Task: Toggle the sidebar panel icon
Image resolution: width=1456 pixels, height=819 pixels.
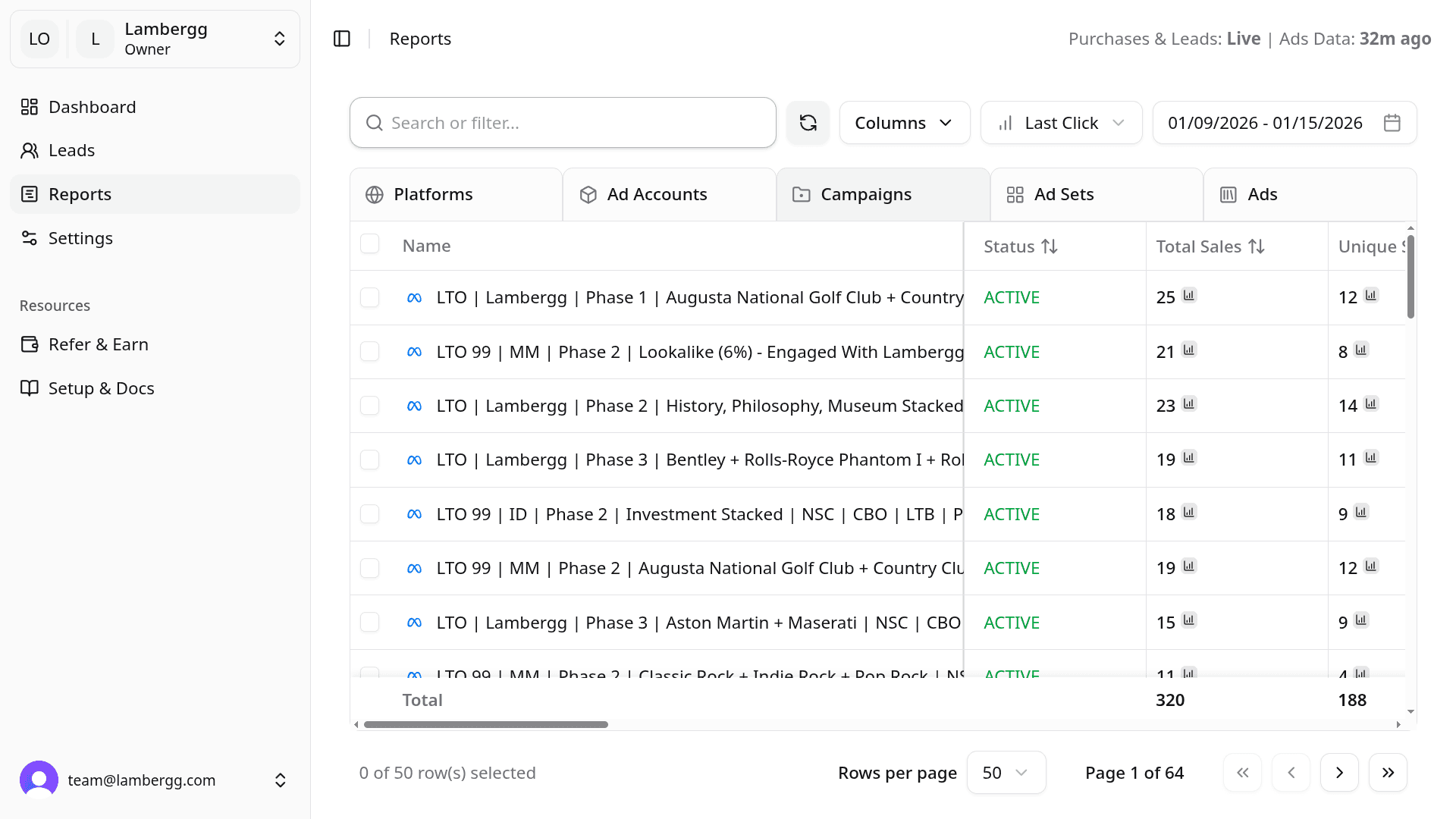Action: point(342,39)
